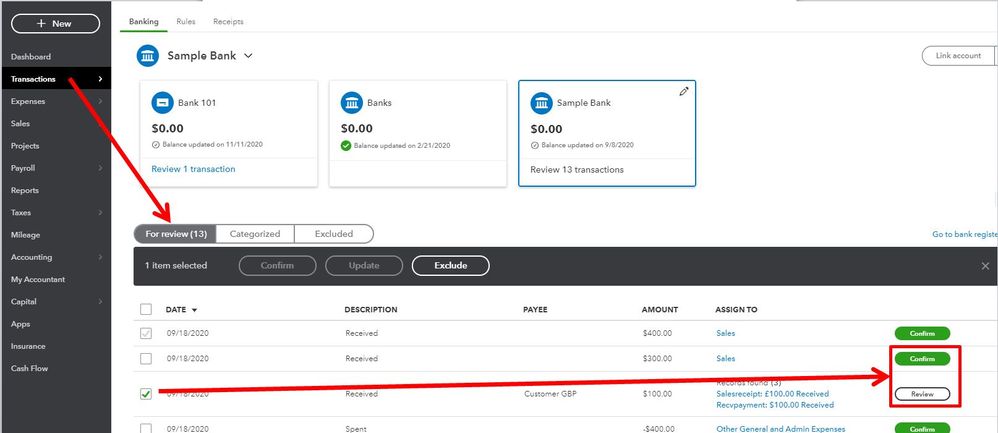
Task: Open Review 1 transaction link
Action: (x=193, y=169)
